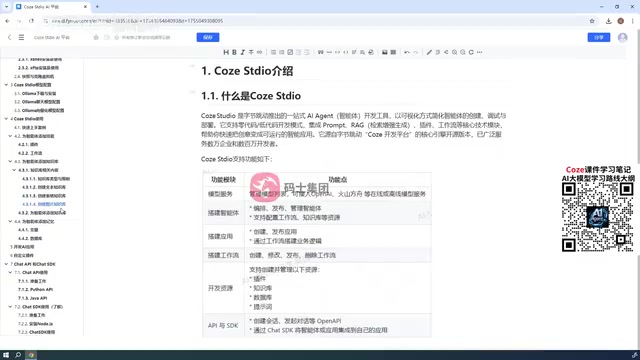
Task: Open the Windows Start menu
Action: click(x=6, y=355)
